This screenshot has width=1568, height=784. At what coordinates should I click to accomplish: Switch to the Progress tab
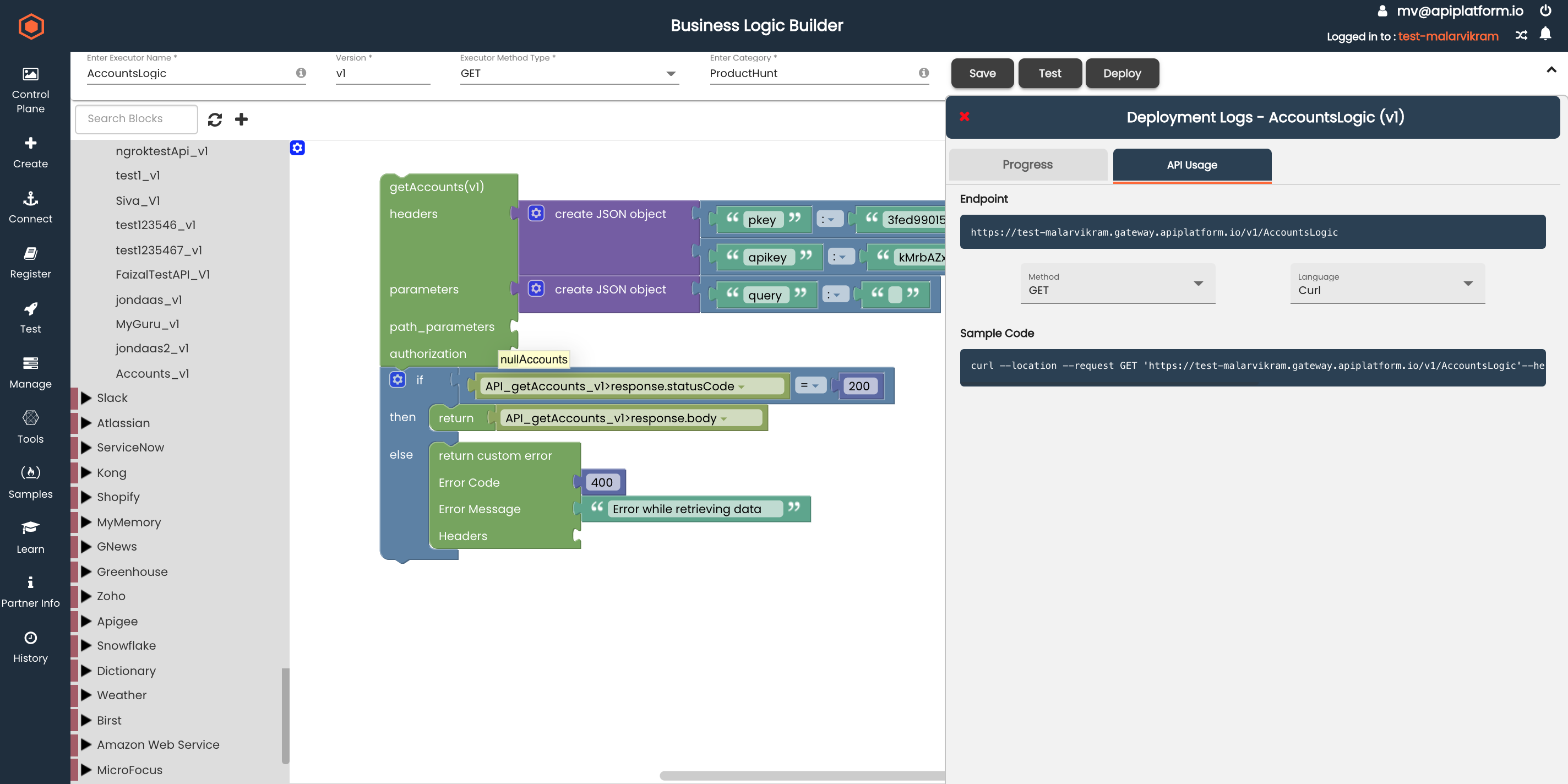click(x=1027, y=165)
